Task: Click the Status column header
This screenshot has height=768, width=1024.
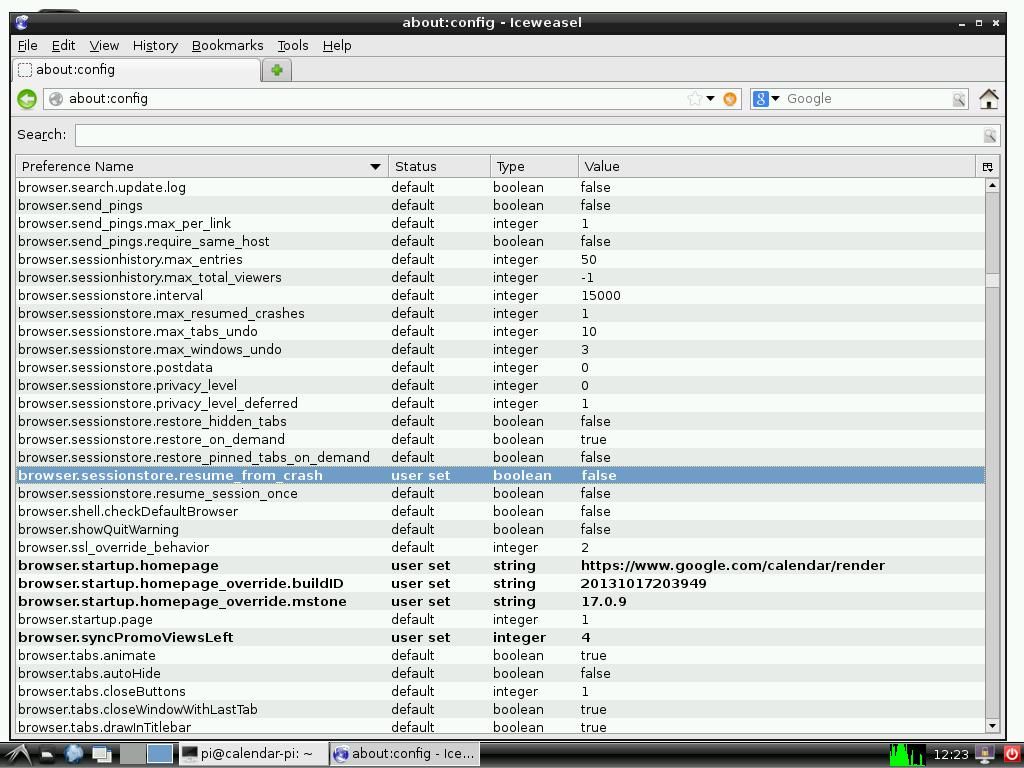Action: point(438,166)
